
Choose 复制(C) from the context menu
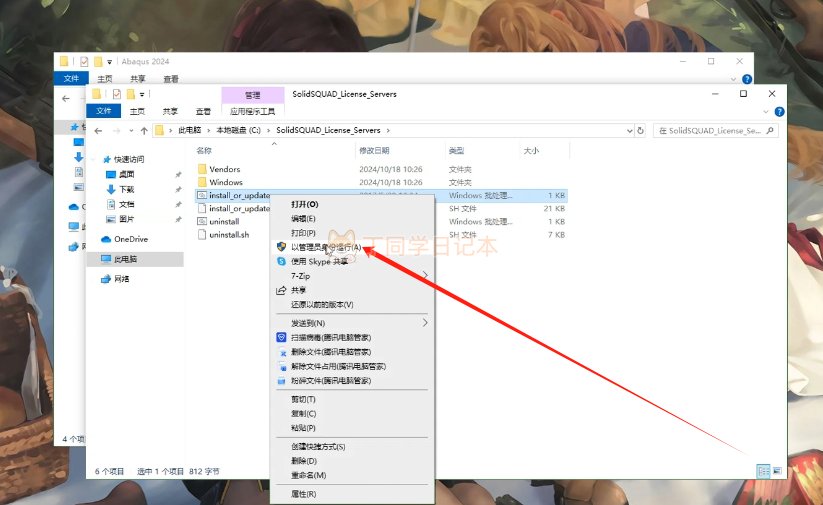[303, 414]
